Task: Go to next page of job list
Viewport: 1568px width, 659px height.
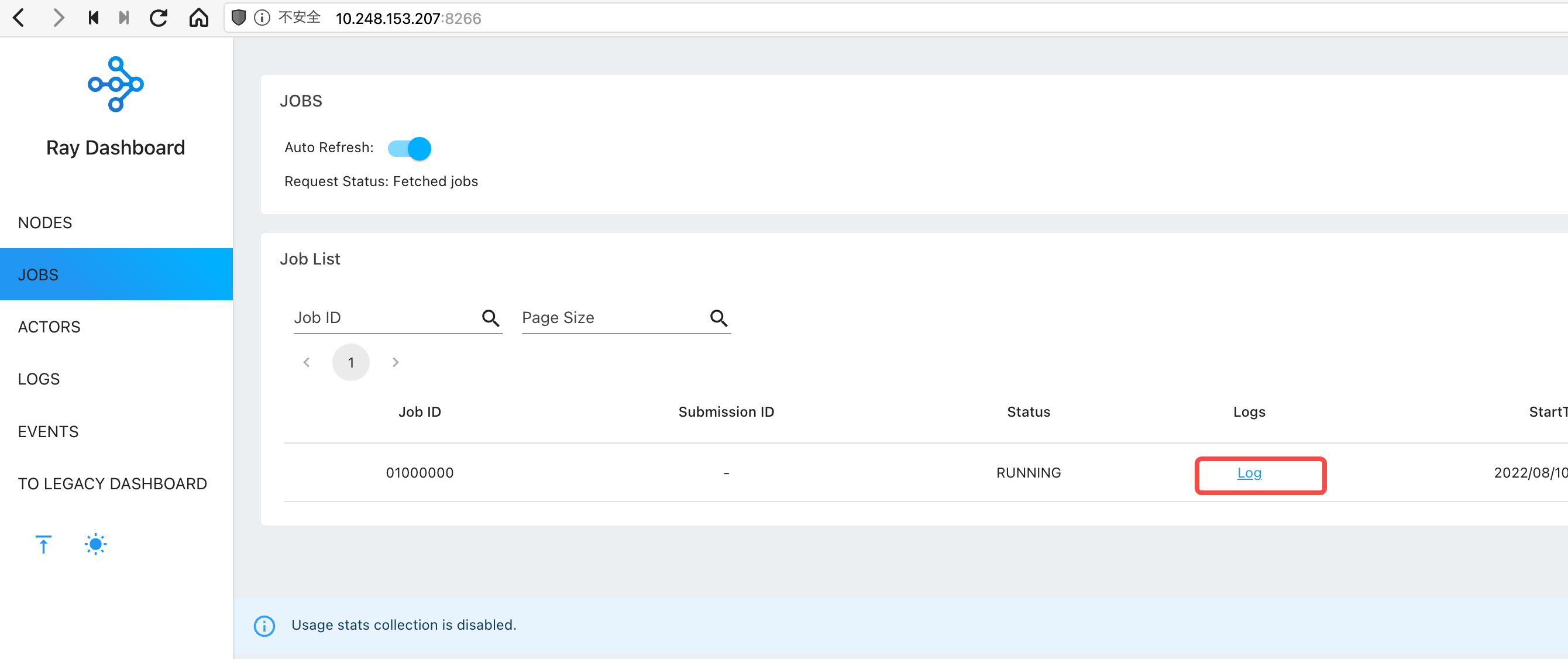Action: pyautogui.click(x=396, y=362)
